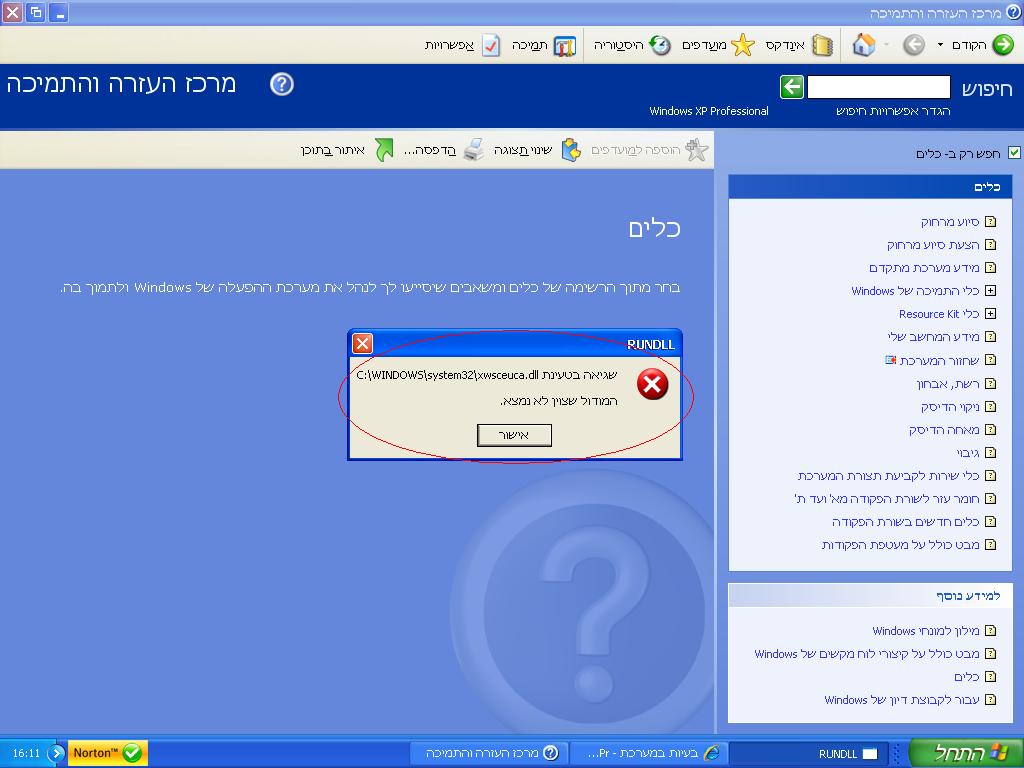Click the Norton tray indicator
This screenshot has width=1024, height=768.
coord(108,753)
